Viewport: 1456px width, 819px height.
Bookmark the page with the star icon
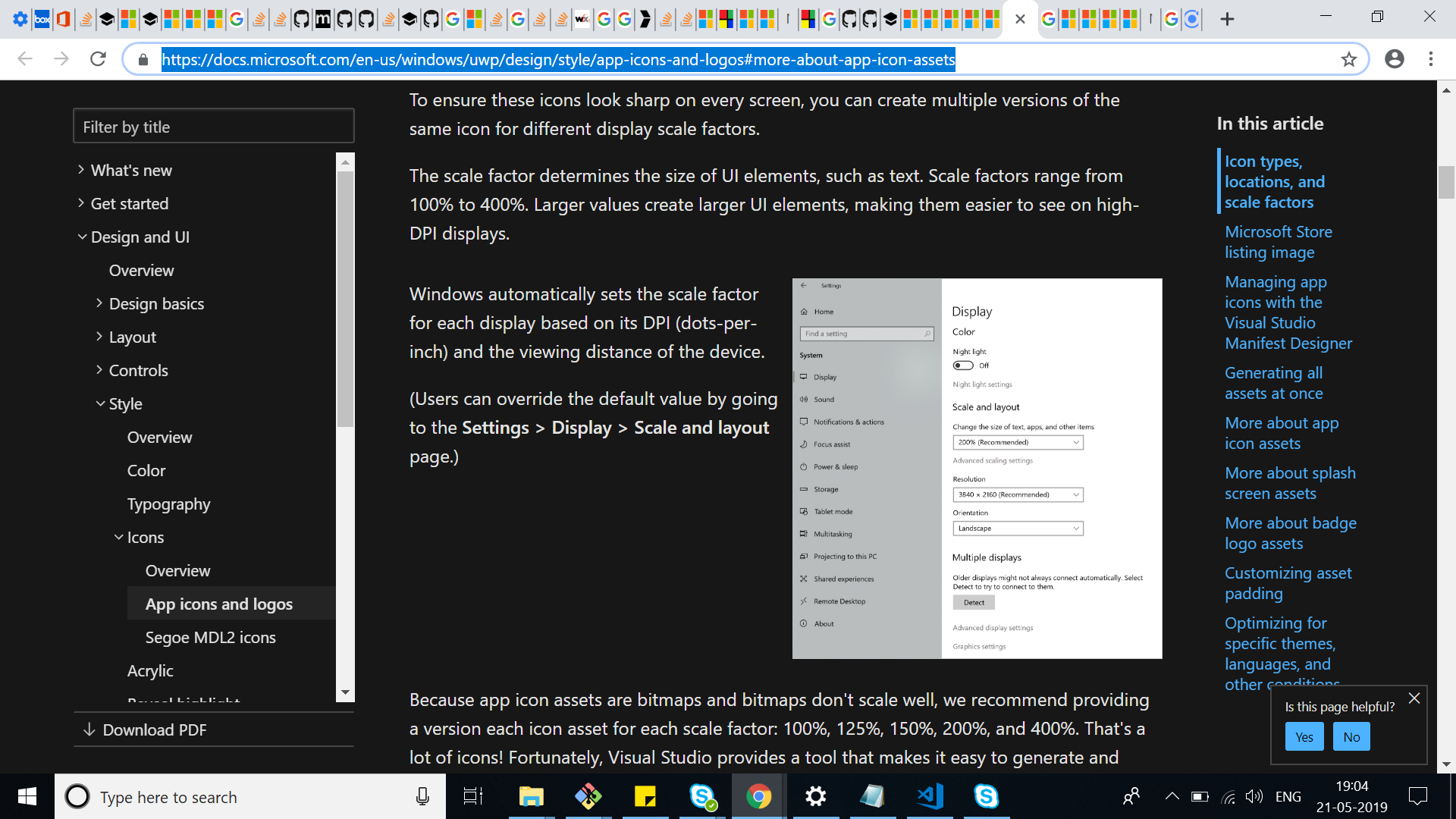point(1349,58)
